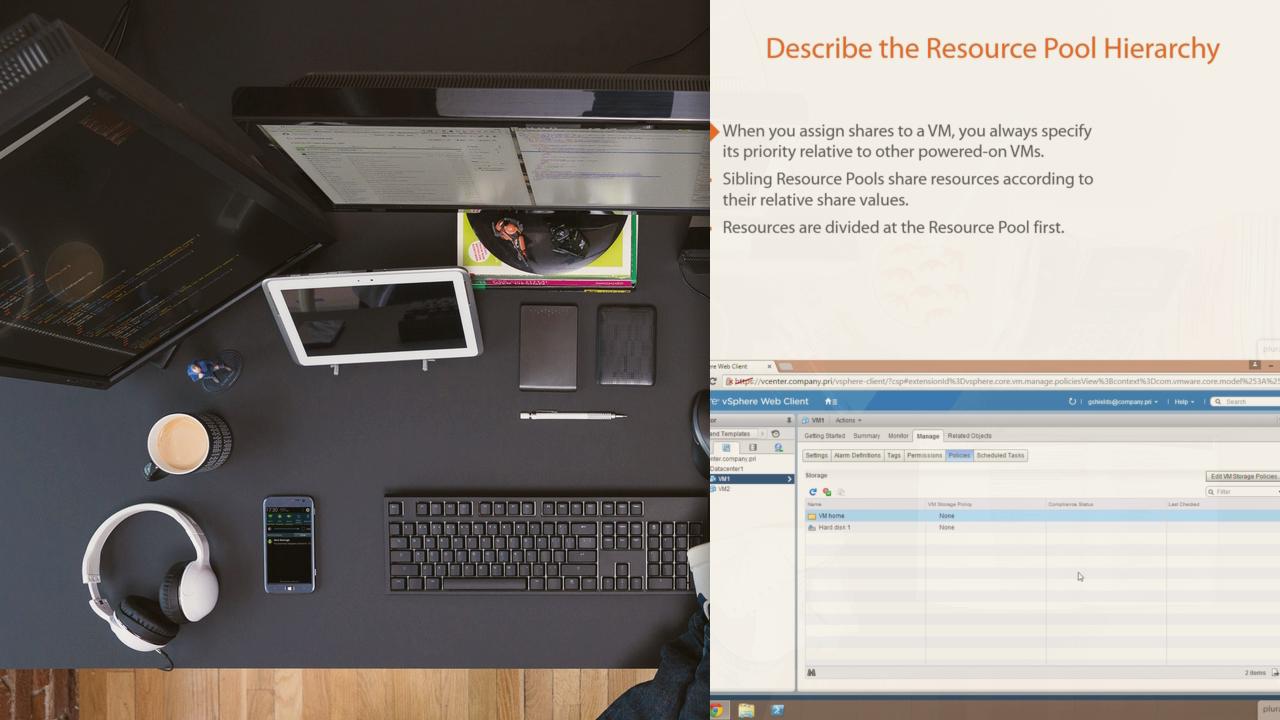Select VM2 in the inventory tree
1280x720 pixels.
[724, 489]
